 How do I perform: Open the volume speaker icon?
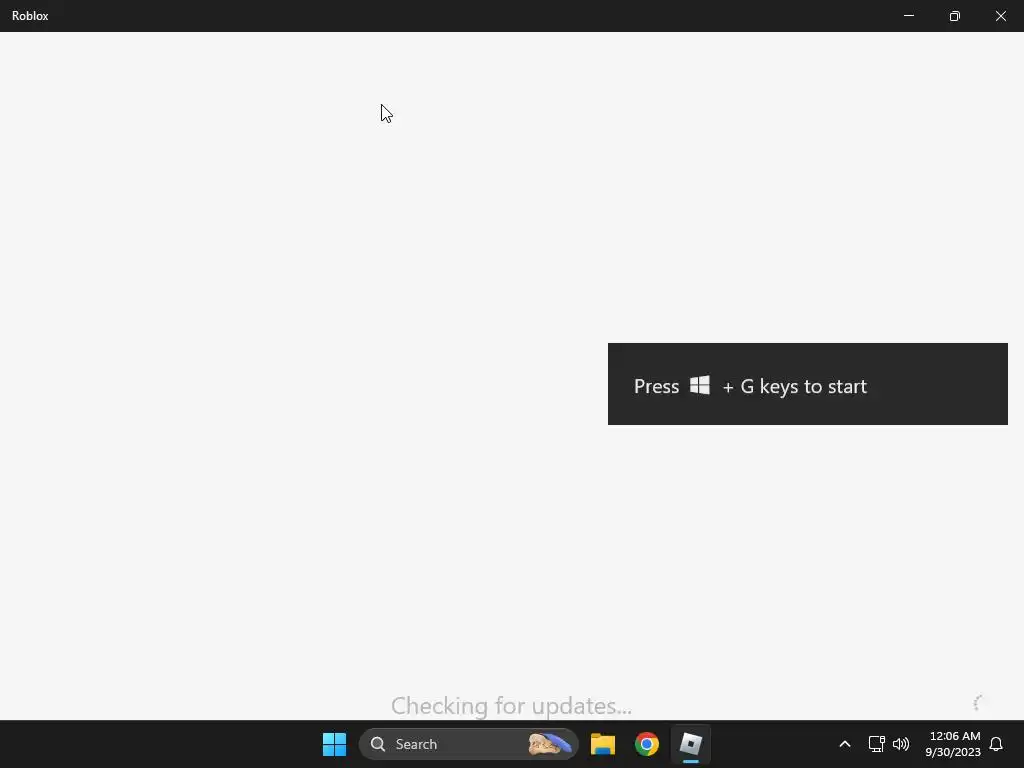pyautogui.click(x=901, y=744)
